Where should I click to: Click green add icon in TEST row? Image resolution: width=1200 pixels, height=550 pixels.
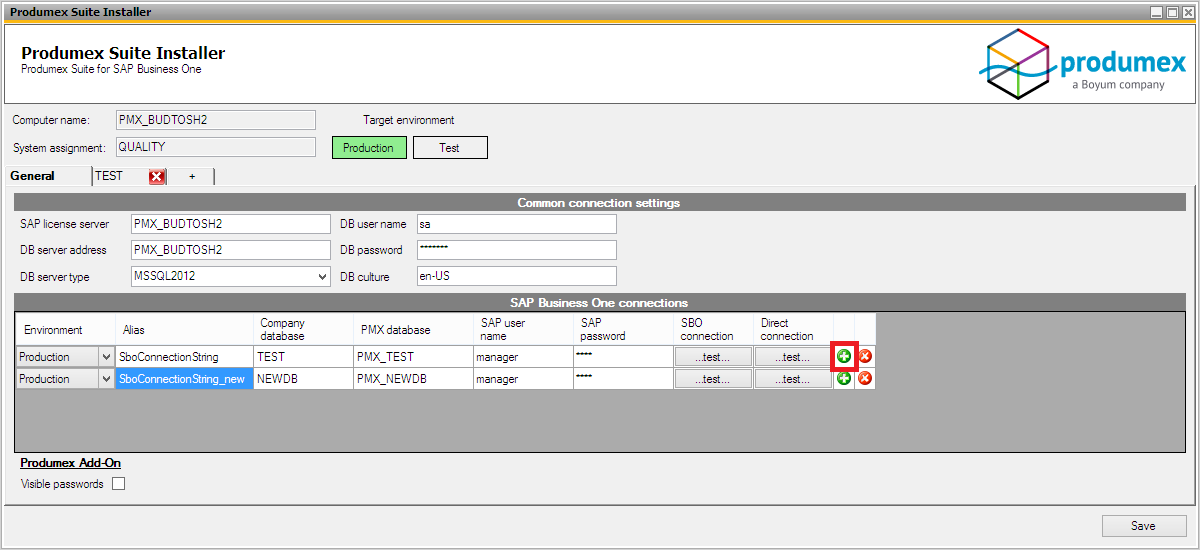pos(844,356)
